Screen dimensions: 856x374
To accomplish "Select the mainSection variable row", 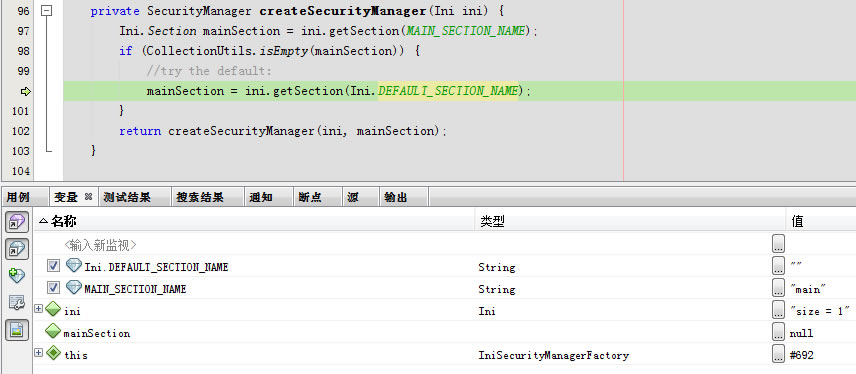I will point(444,333).
